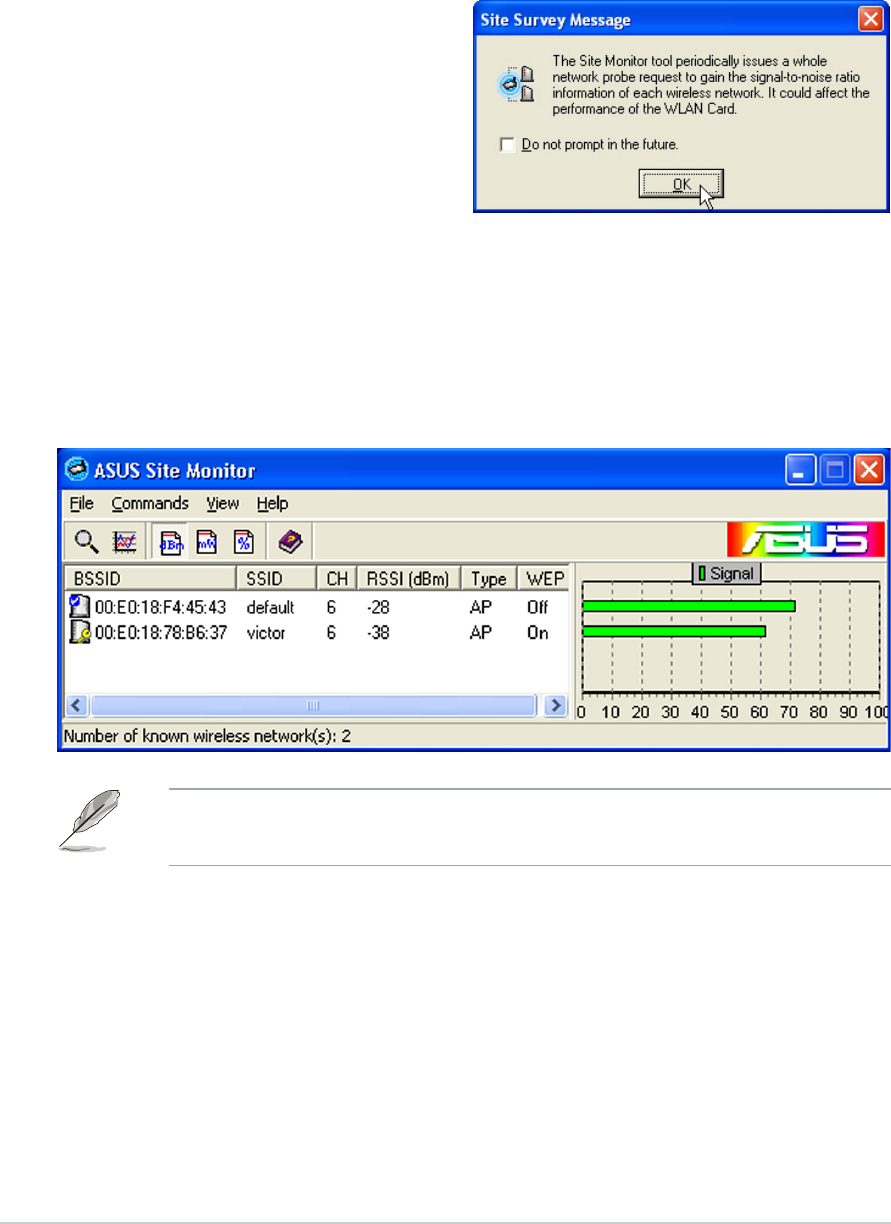Close the Site Survey Message dialog

pyautogui.click(x=870, y=19)
